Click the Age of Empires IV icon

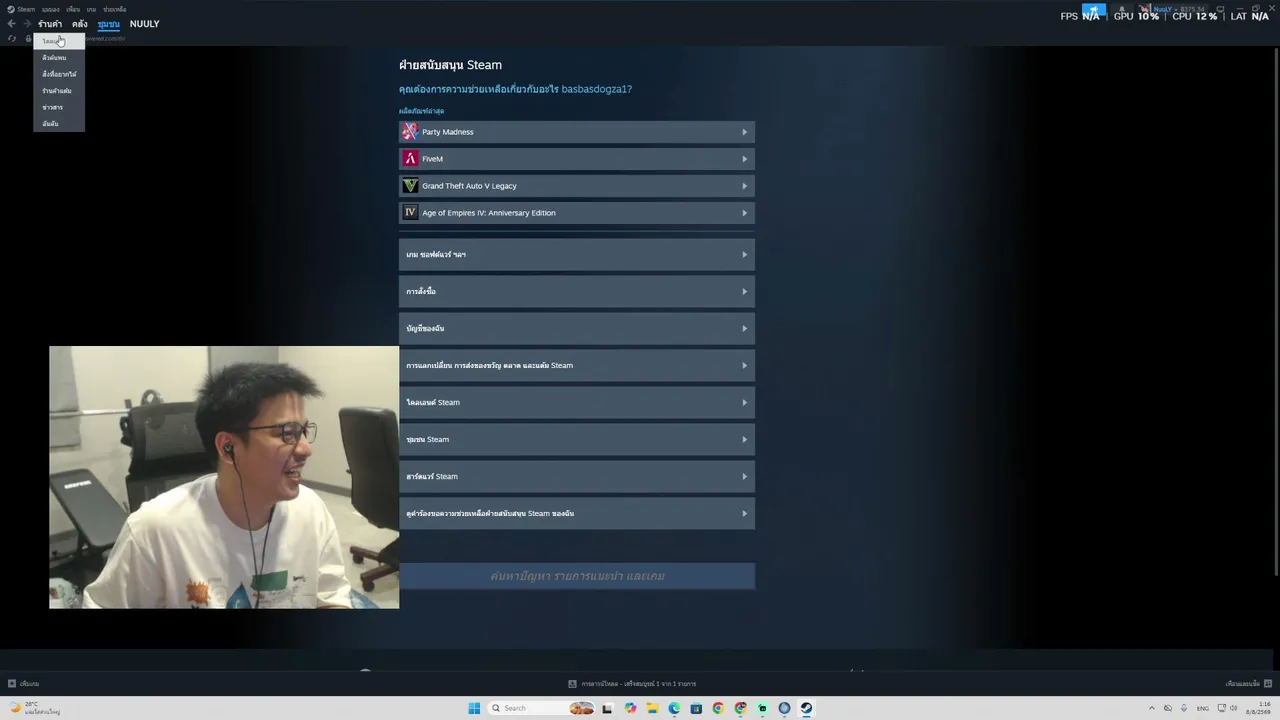pyautogui.click(x=410, y=213)
